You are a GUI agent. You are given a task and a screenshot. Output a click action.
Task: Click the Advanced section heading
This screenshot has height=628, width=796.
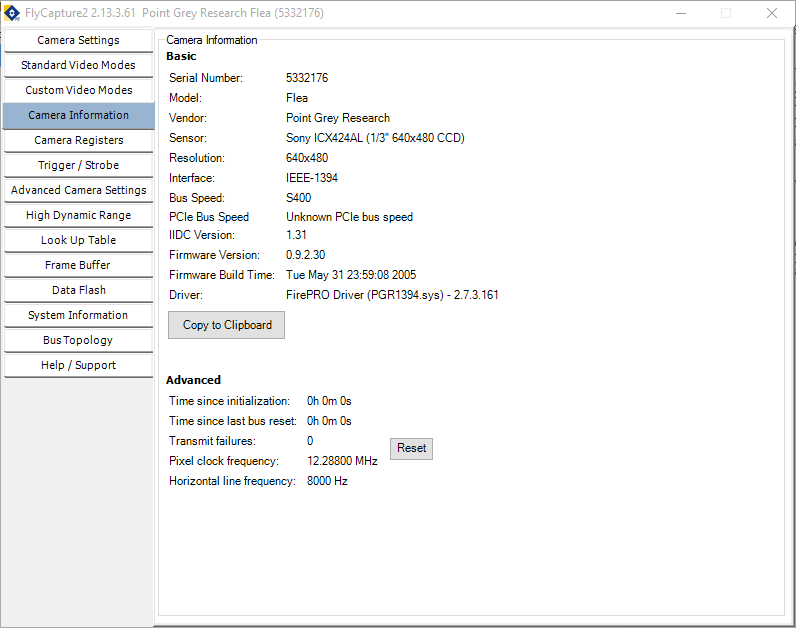tap(193, 380)
